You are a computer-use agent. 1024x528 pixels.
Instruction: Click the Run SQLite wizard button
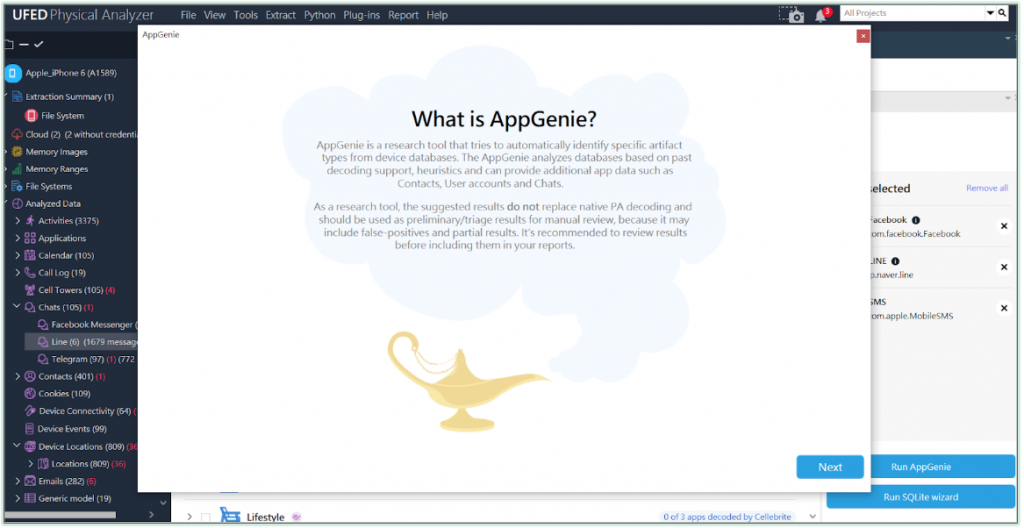pos(921,497)
